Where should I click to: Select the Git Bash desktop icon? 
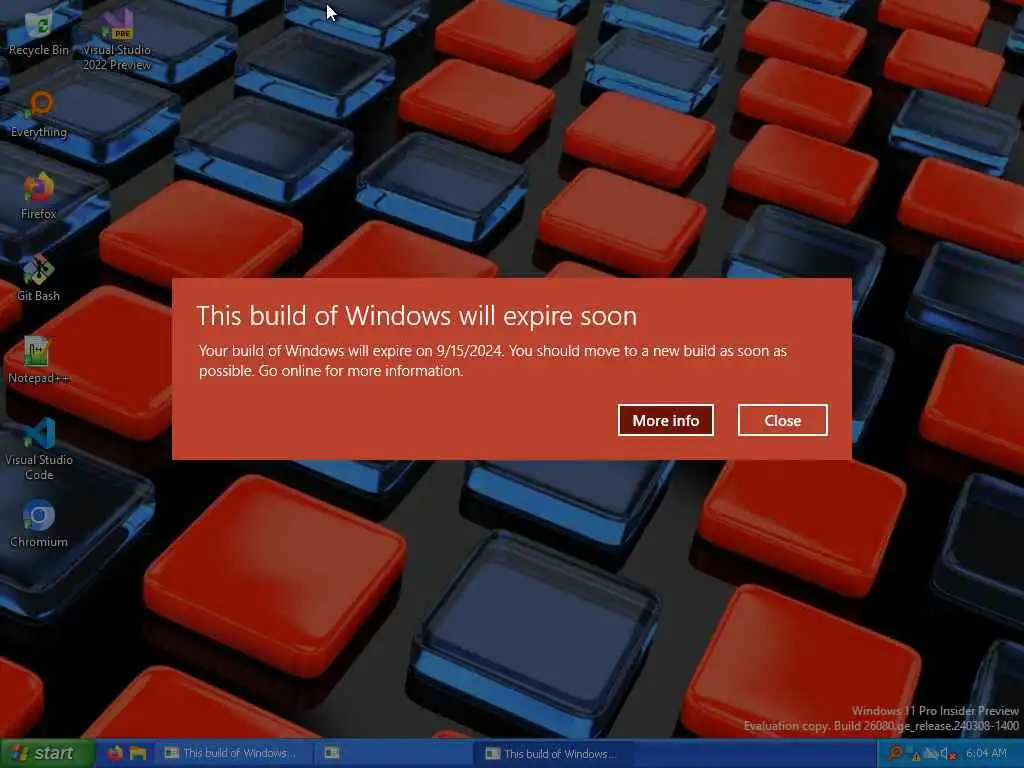pos(39,278)
